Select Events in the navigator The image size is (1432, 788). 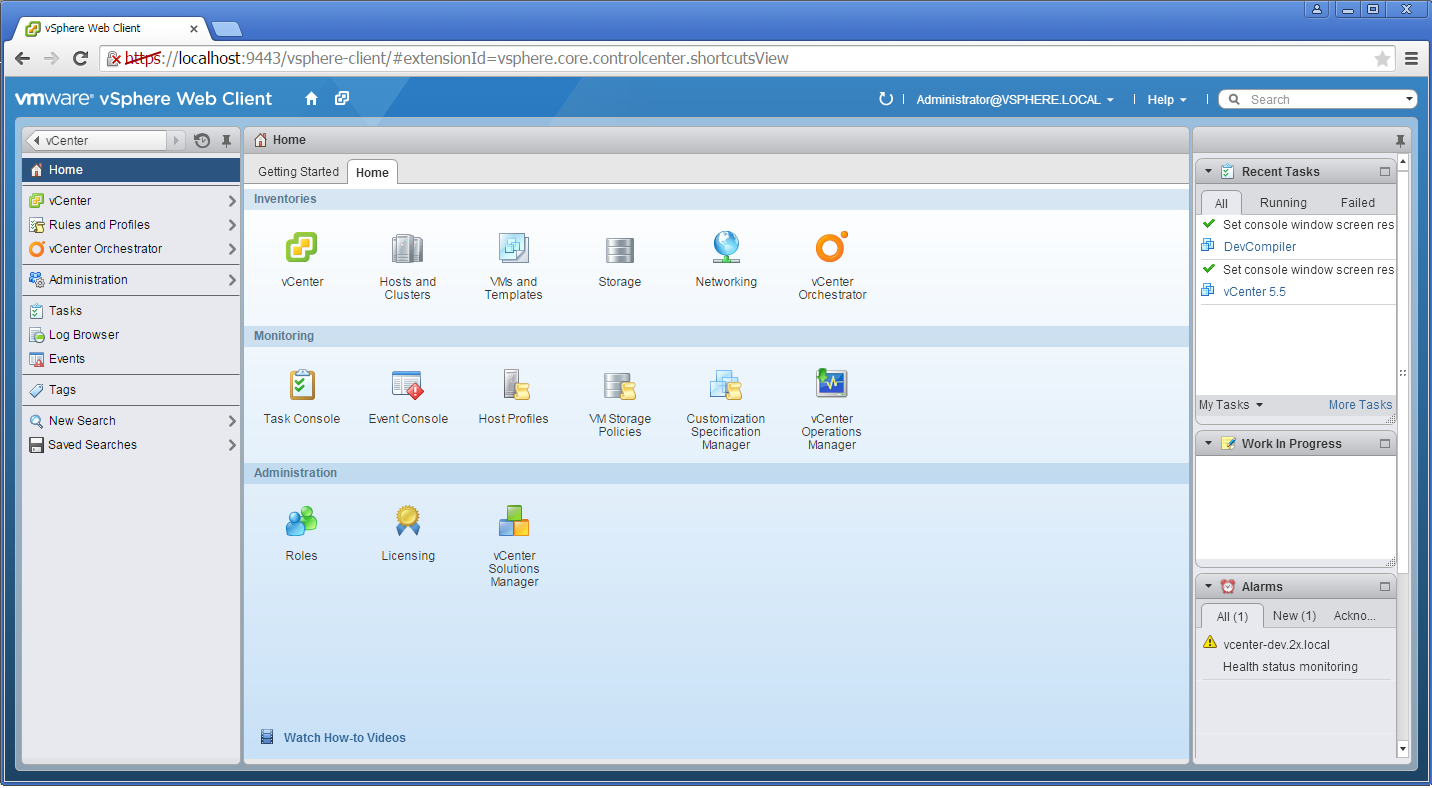click(x=131, y=359)
